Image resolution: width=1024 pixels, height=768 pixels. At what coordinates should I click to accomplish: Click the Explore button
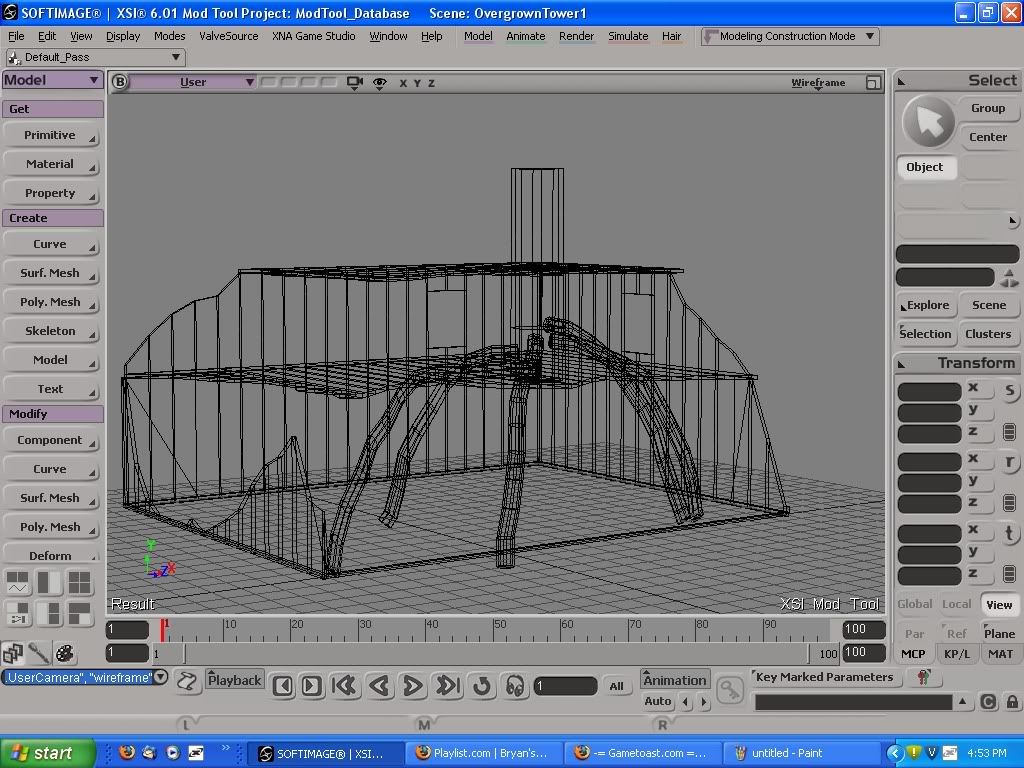pyautogui.click(x=927, y=305)
